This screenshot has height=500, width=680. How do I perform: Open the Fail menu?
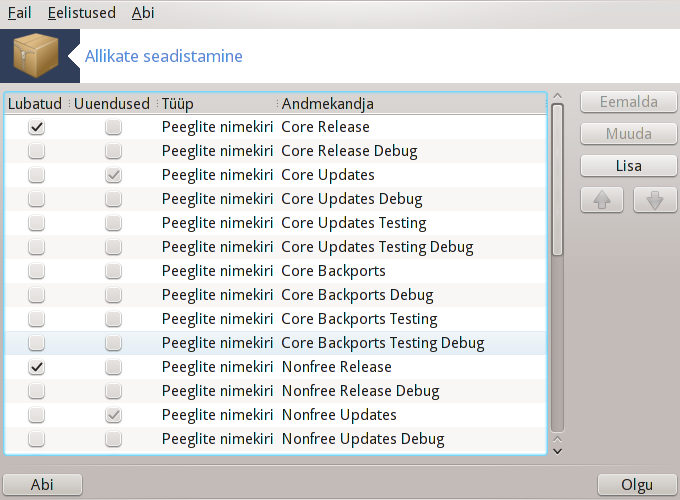tap(20, 13)
